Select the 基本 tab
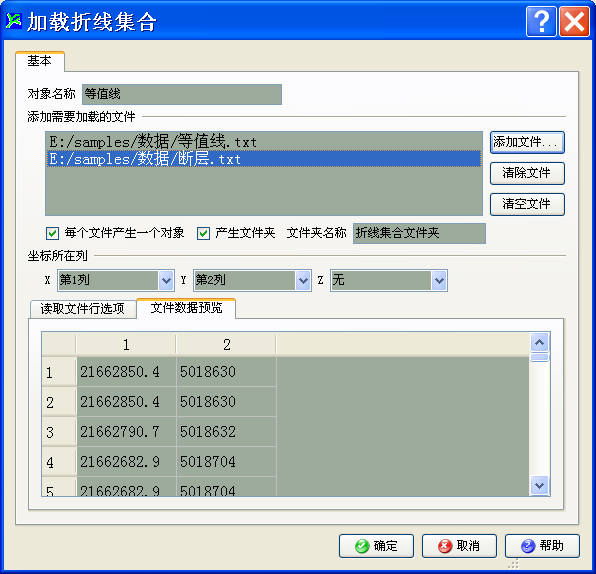 40,61
